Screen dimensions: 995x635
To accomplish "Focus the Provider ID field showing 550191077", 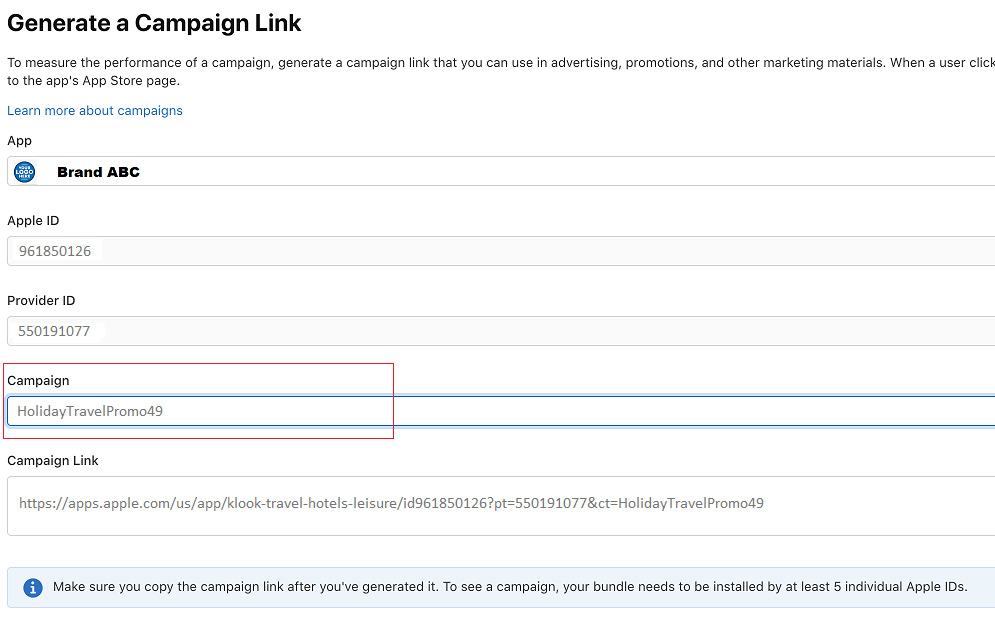I will click(501, 331).
